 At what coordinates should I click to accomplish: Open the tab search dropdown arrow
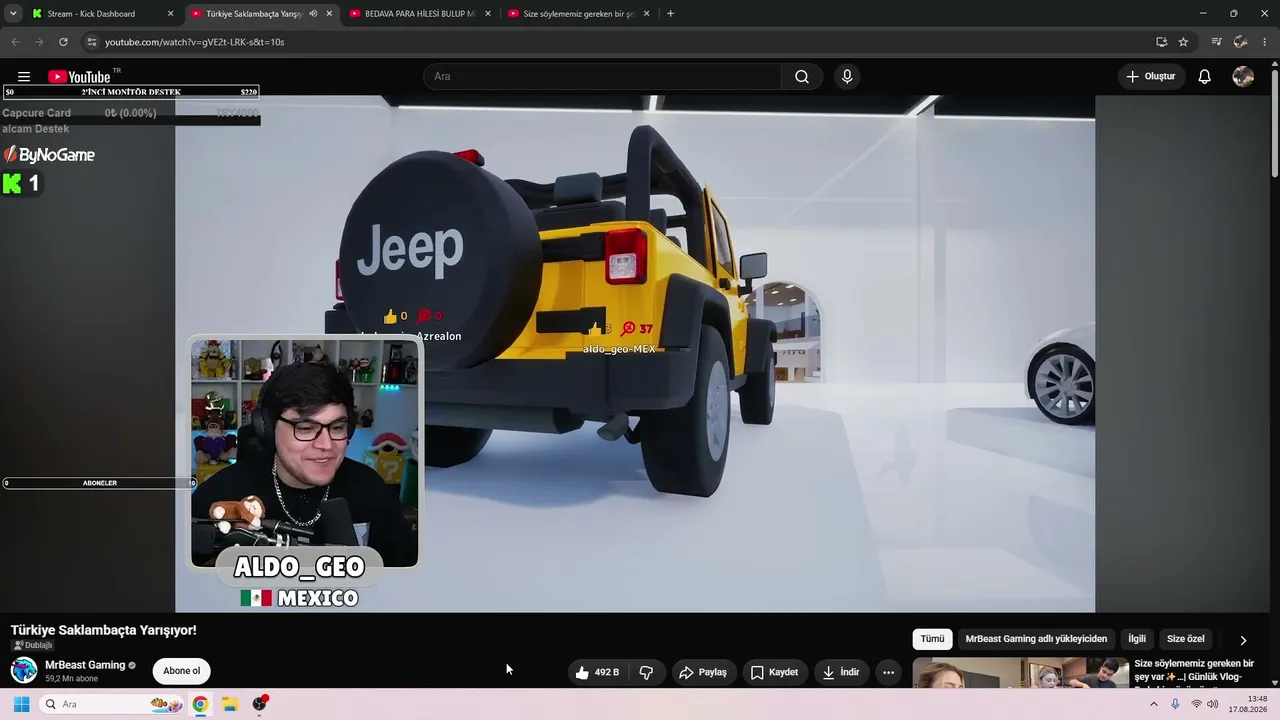(13, 14)
